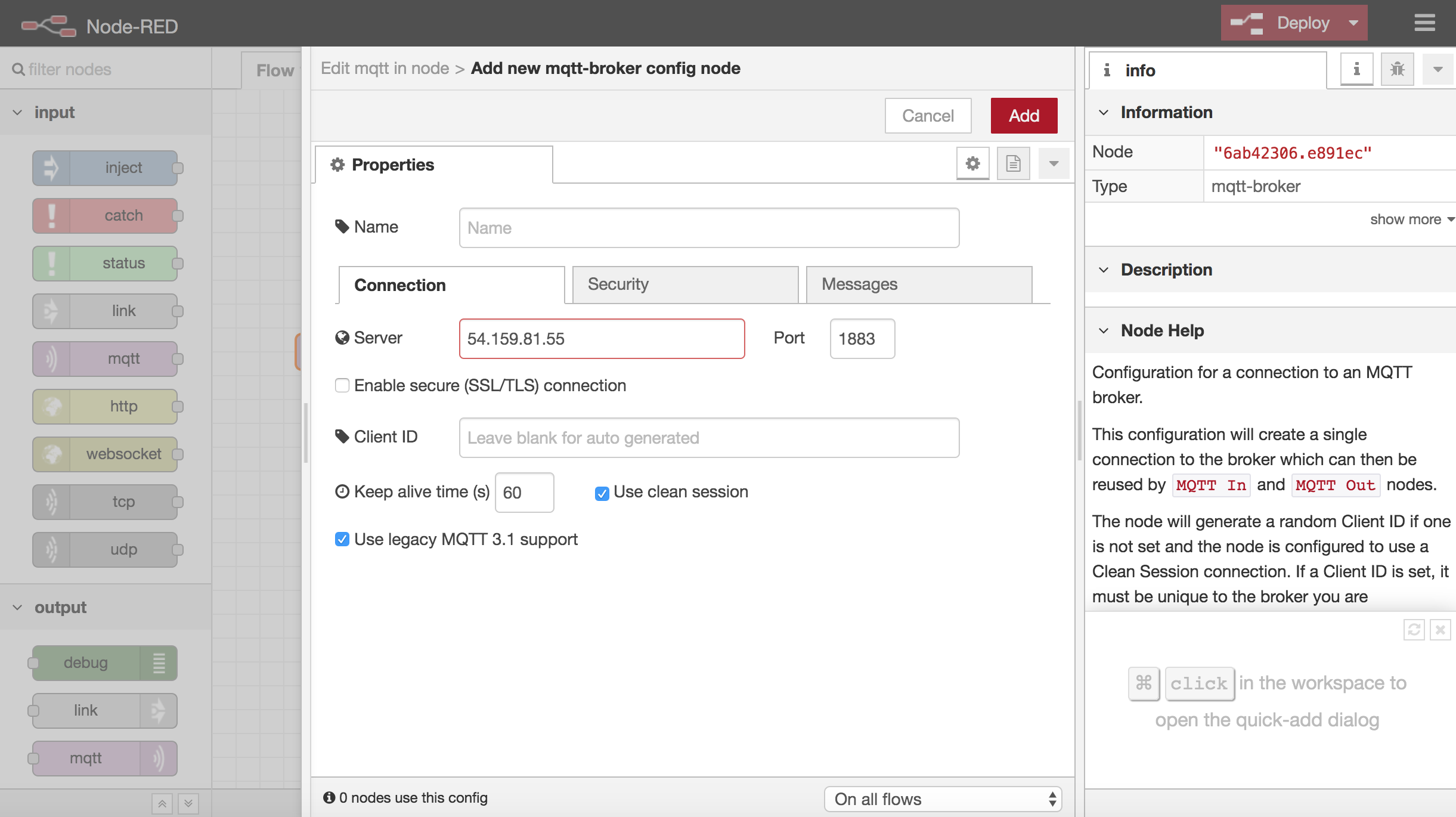The height and width of the screenshot is (817, 1456).
Task: Open the main hamburger menu
Action: pyautogui.click(x=1424, y=23)
